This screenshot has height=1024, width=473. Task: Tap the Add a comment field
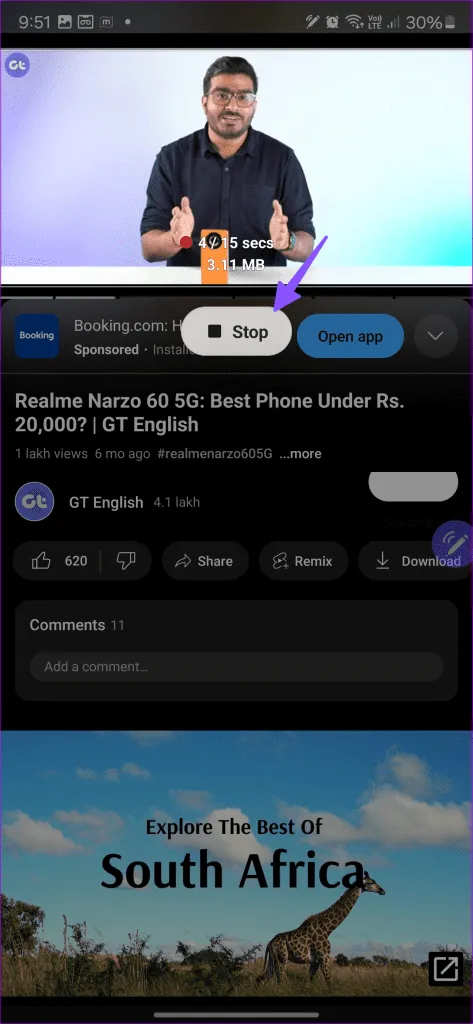coord(236,667)
